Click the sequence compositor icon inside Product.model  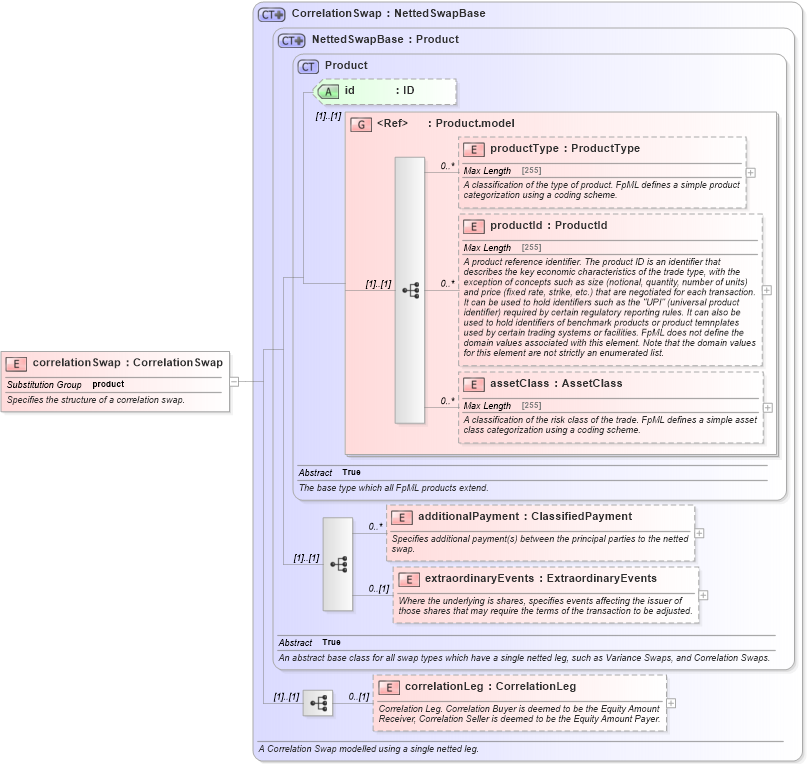[x=410, y=290]
